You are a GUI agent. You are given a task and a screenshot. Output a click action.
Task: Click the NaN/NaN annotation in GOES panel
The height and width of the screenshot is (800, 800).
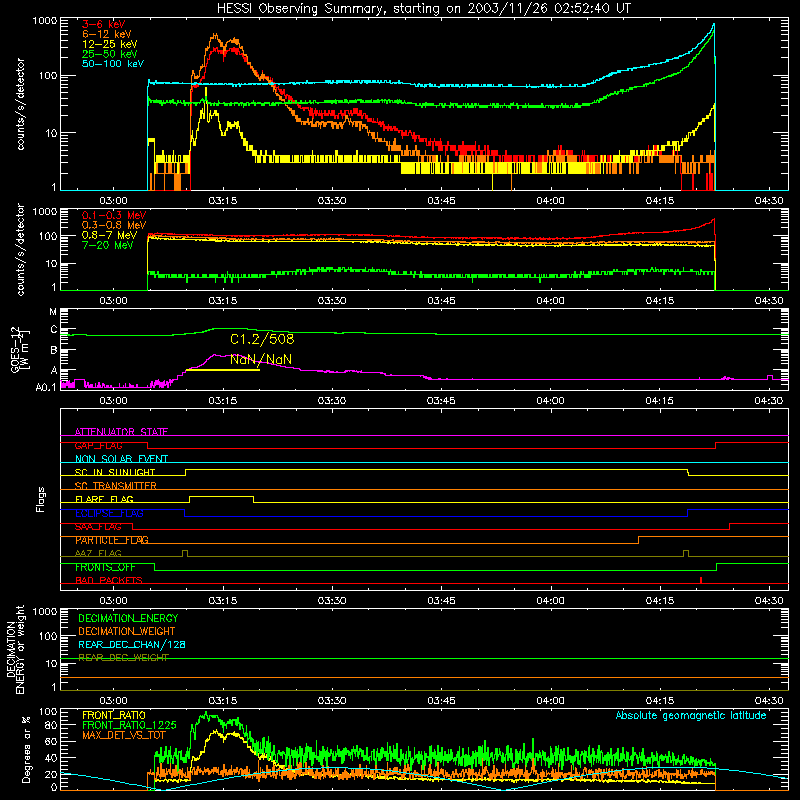click(x=261, y=360)
